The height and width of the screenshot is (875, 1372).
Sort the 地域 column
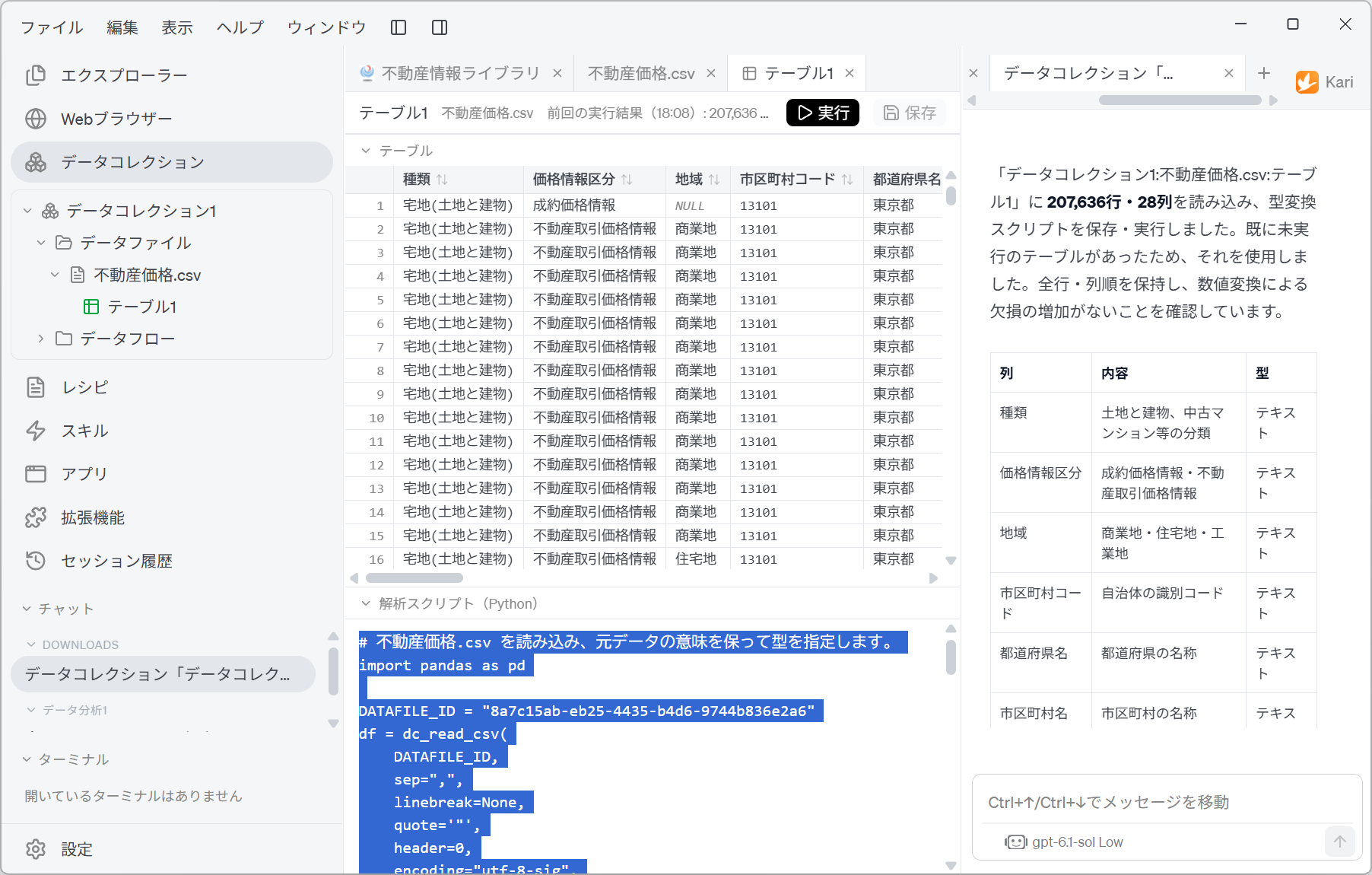pyautogui.click(x=714, y=180)
